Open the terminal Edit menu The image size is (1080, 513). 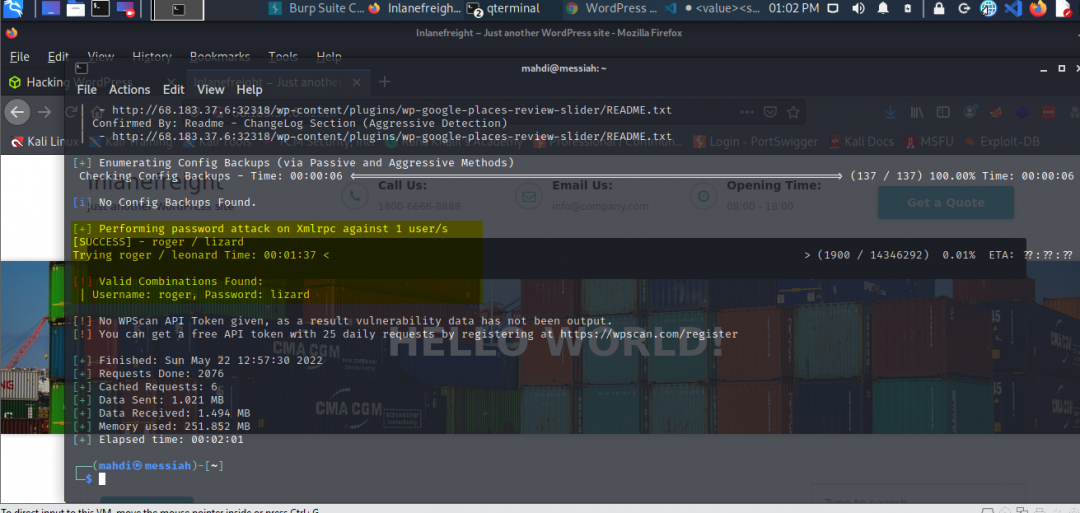click(x=174, y=90)
